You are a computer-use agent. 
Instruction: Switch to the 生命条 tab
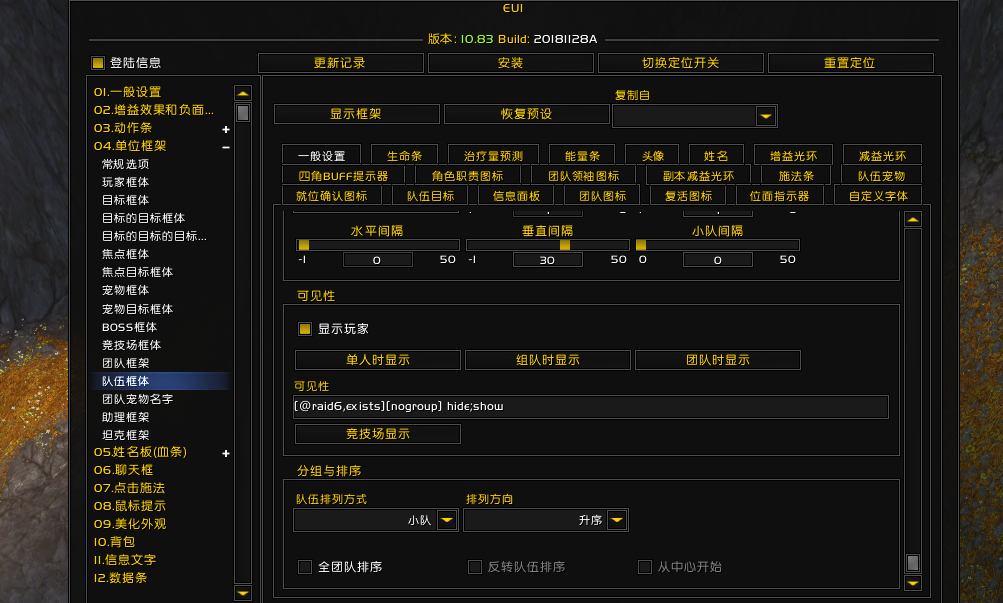click(x=404, y=154)
